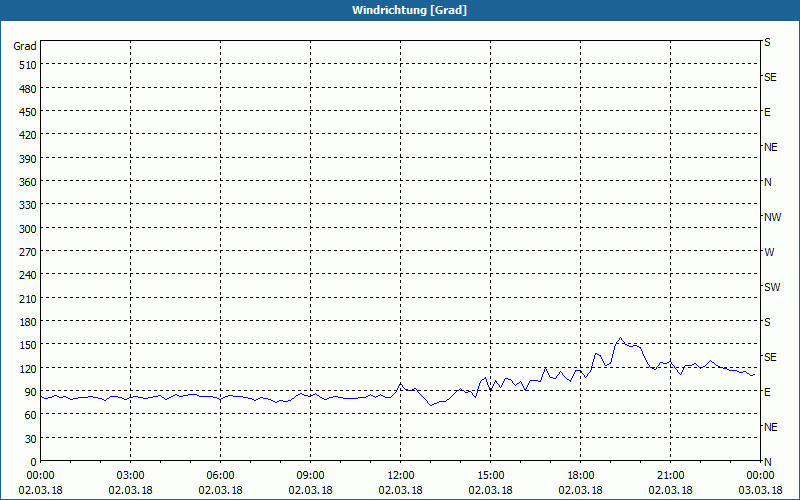This screenshot has width=800, height=500.
Task: Click the 12:00 time axis label
Action: [x=401, y=476]
